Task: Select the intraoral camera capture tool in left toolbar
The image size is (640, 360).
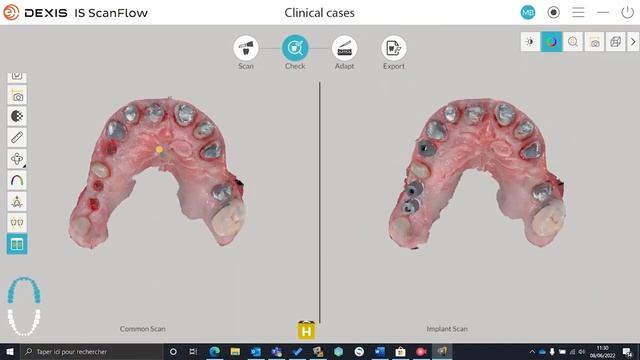Action: 17,96
